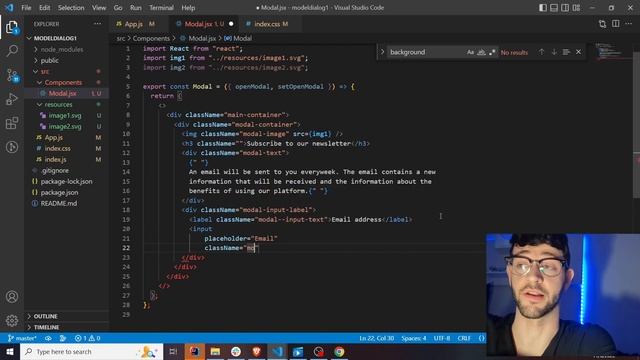Open the Extensions view
Screen dimensions: 640x360
[12, 122]
